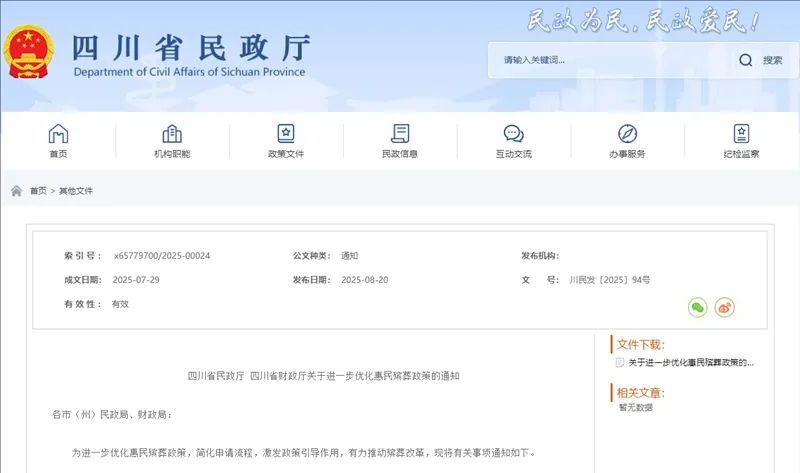Select the 政策文件 document icon
The width and height of the screenshot is (800, 473).
tap(286, 134)
